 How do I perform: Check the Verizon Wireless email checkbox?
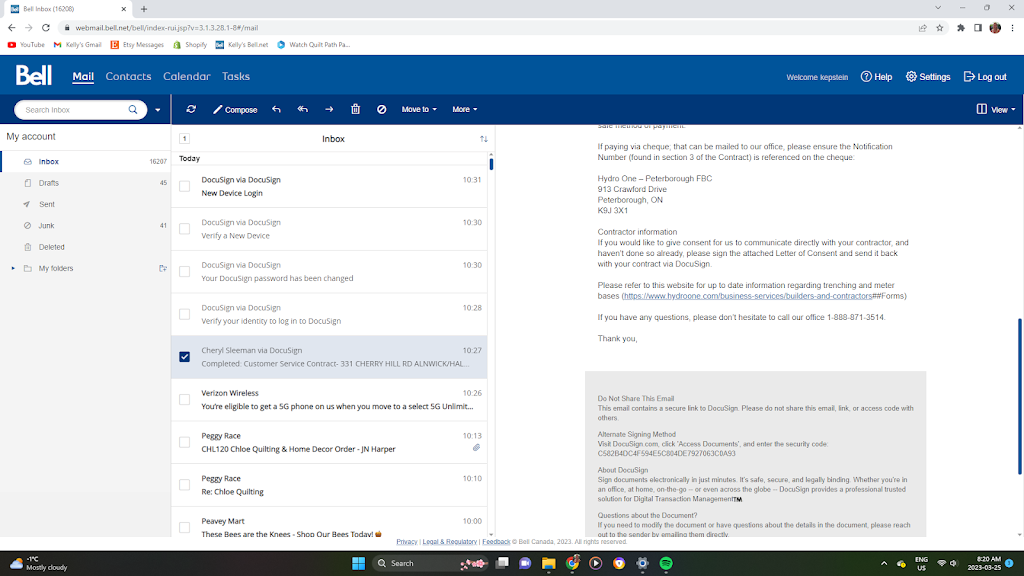coord(185,400)
